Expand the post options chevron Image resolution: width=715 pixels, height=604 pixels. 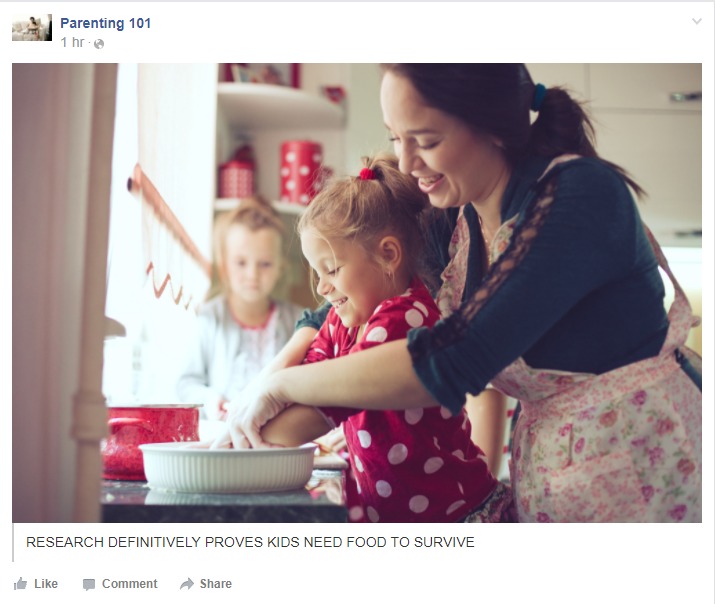(696, 21)
